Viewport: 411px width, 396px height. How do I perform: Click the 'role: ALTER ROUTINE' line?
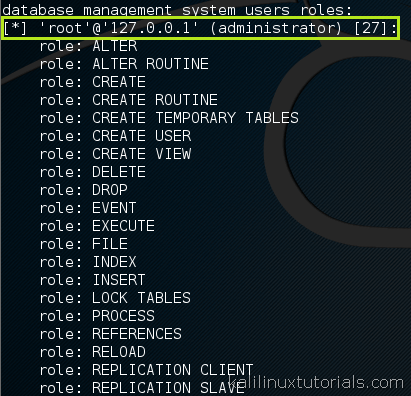(124, 64)
